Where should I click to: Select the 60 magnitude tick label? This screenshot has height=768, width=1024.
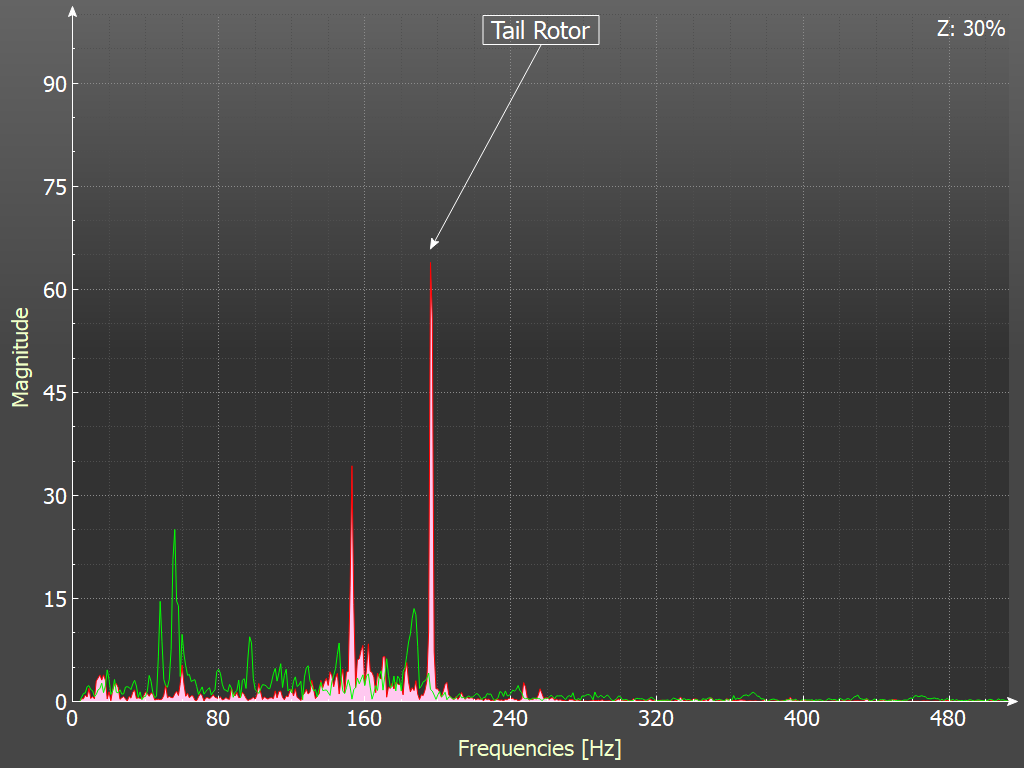tap(54, 290)
